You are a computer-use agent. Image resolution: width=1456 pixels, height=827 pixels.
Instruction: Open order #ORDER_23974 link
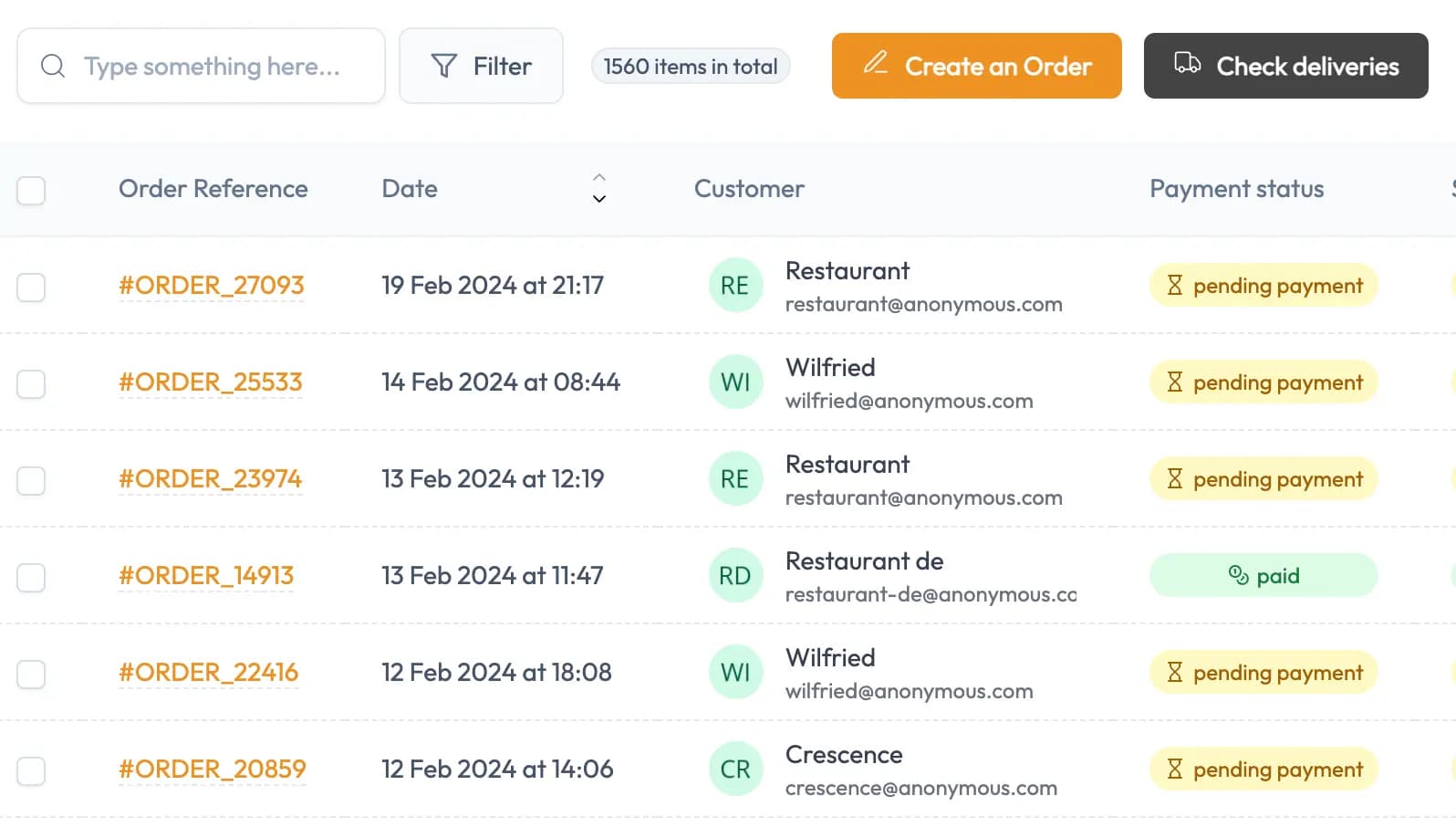coord(211,479)
